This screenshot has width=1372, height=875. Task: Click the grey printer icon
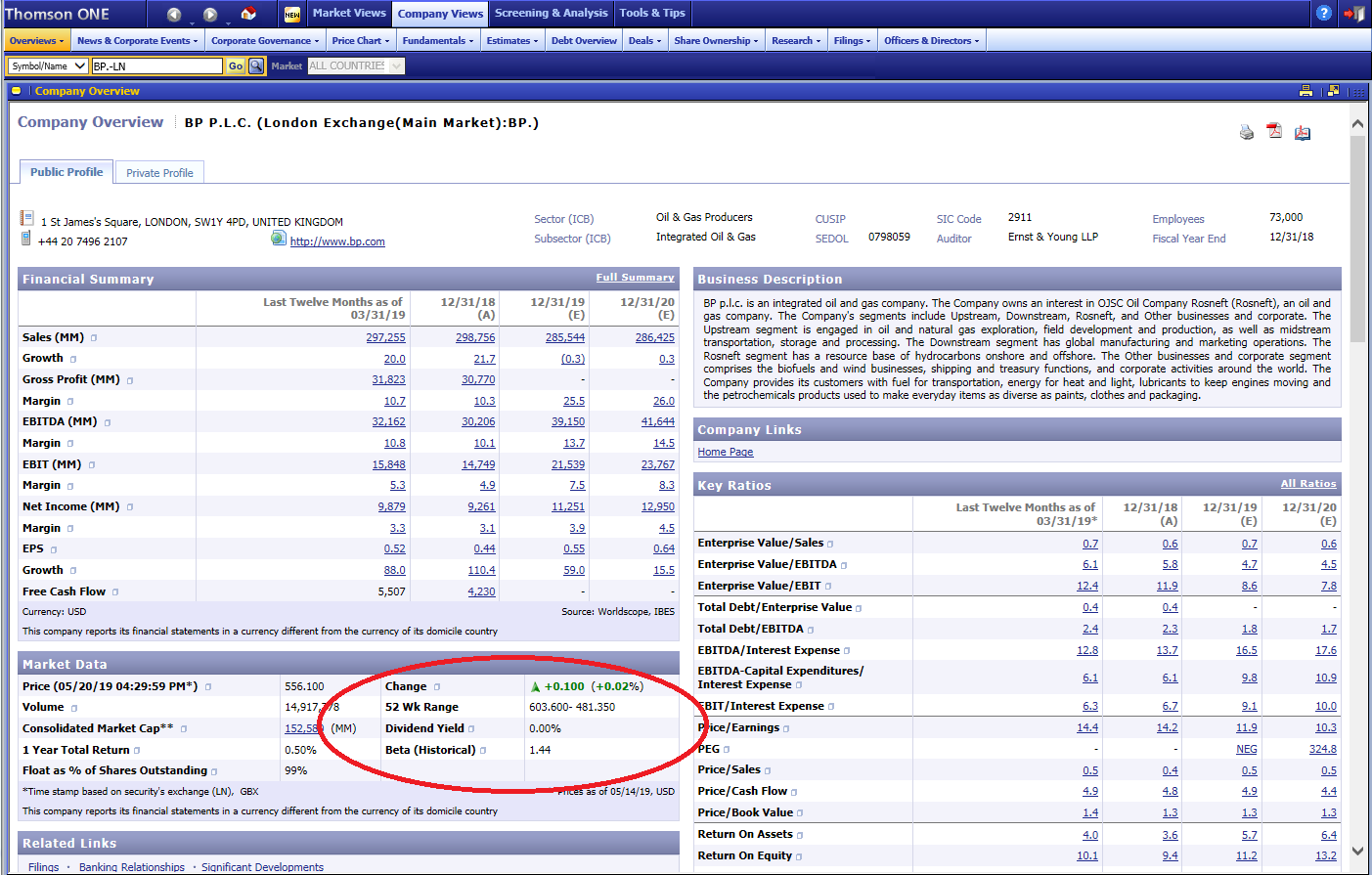click(1246, 132)
